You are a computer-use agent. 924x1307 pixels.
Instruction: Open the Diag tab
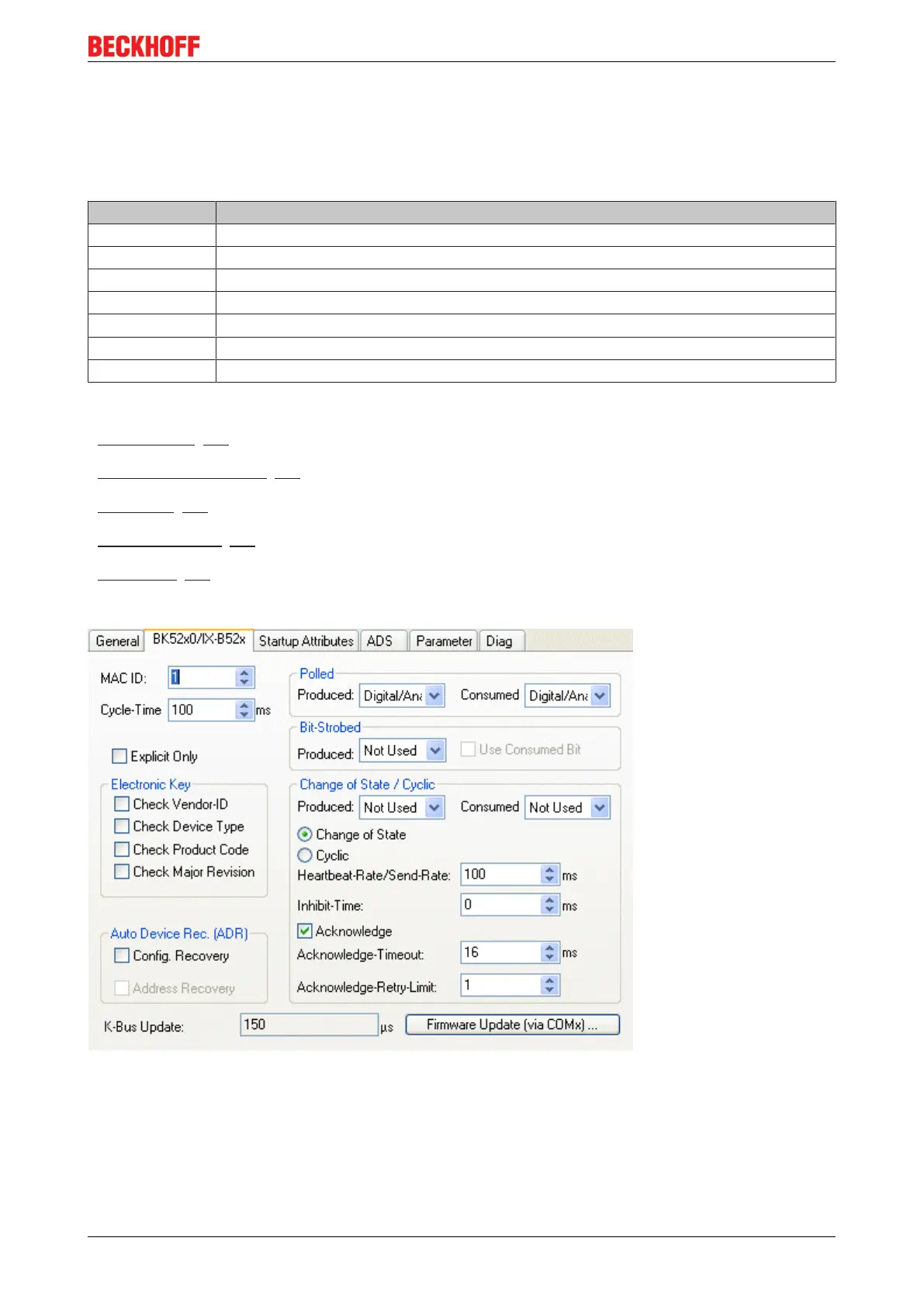pyautogui.click(x=501, y=641)
